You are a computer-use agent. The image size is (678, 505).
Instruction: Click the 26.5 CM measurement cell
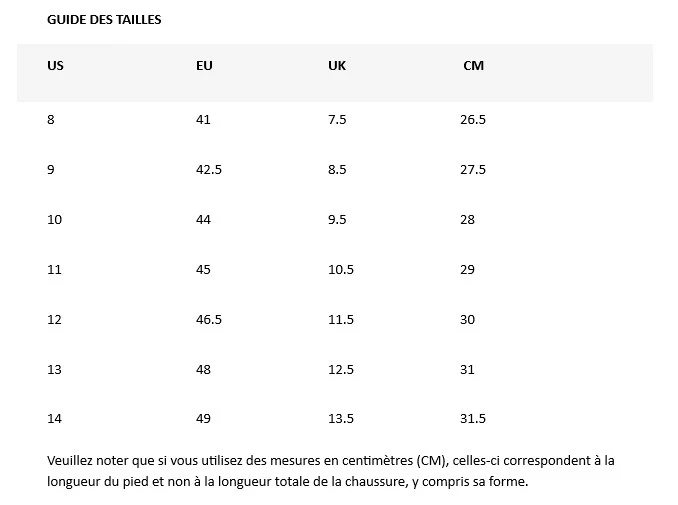[x=473, y=120]
